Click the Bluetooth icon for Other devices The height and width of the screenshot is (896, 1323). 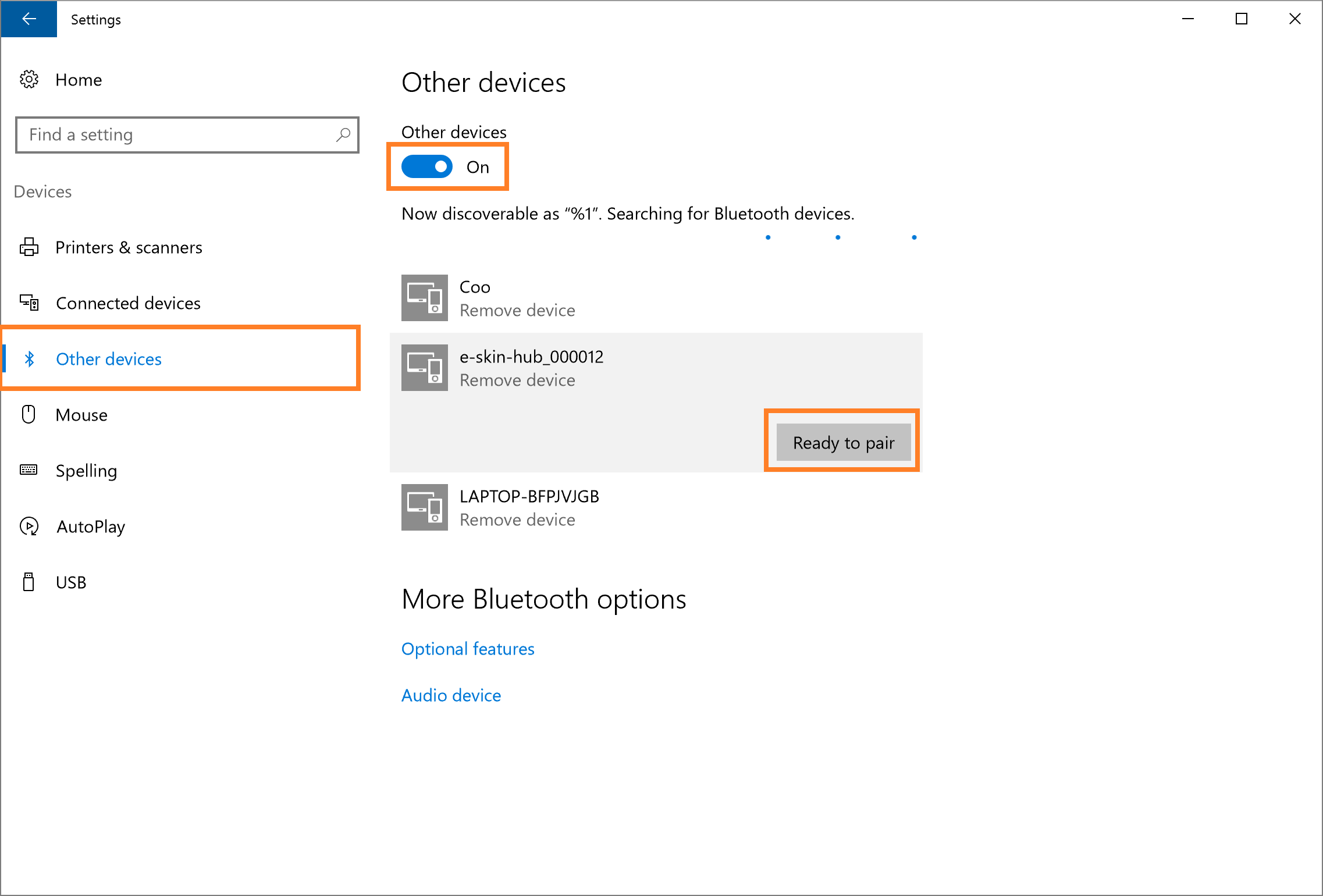pyautogui.click(x=30, y=359)
